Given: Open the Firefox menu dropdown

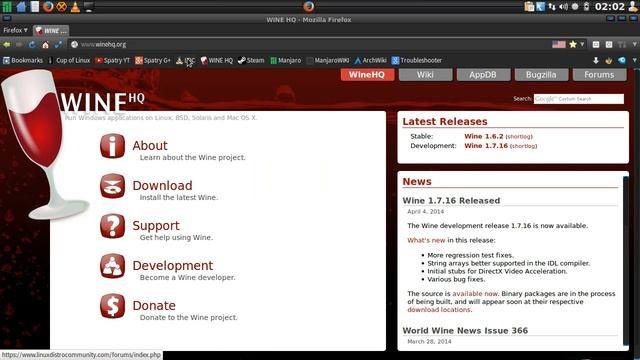Looking at the screenshot, I should [x=15, y=30].
